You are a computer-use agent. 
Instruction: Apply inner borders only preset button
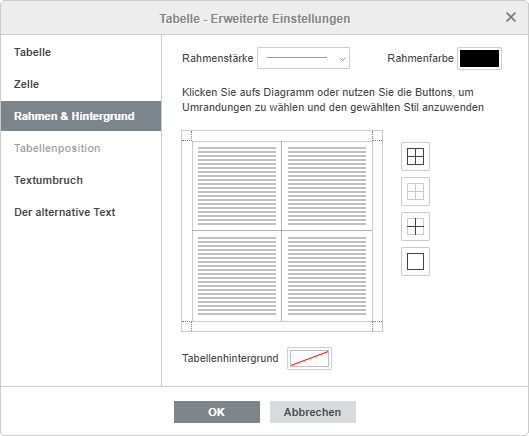(x=415, y=226)
